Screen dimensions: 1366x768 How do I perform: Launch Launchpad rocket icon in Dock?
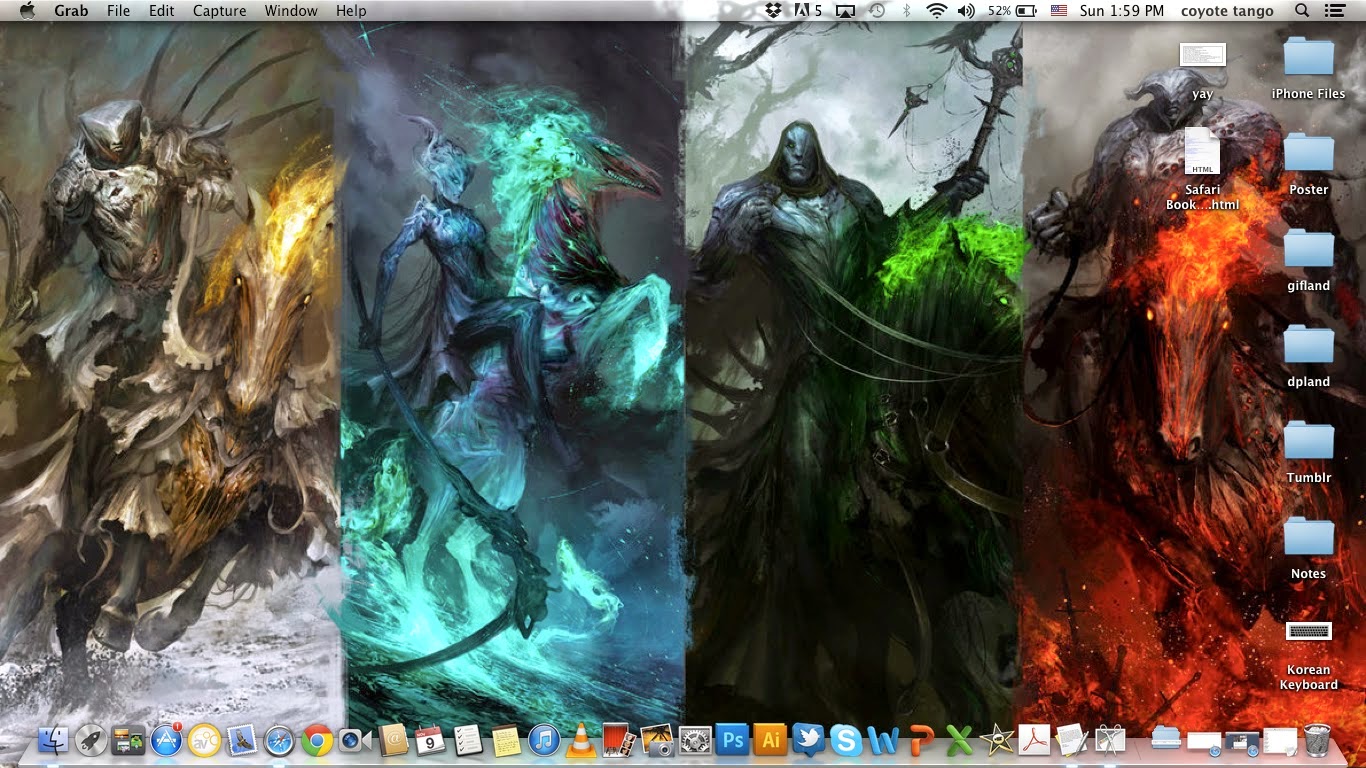point(91,740)
